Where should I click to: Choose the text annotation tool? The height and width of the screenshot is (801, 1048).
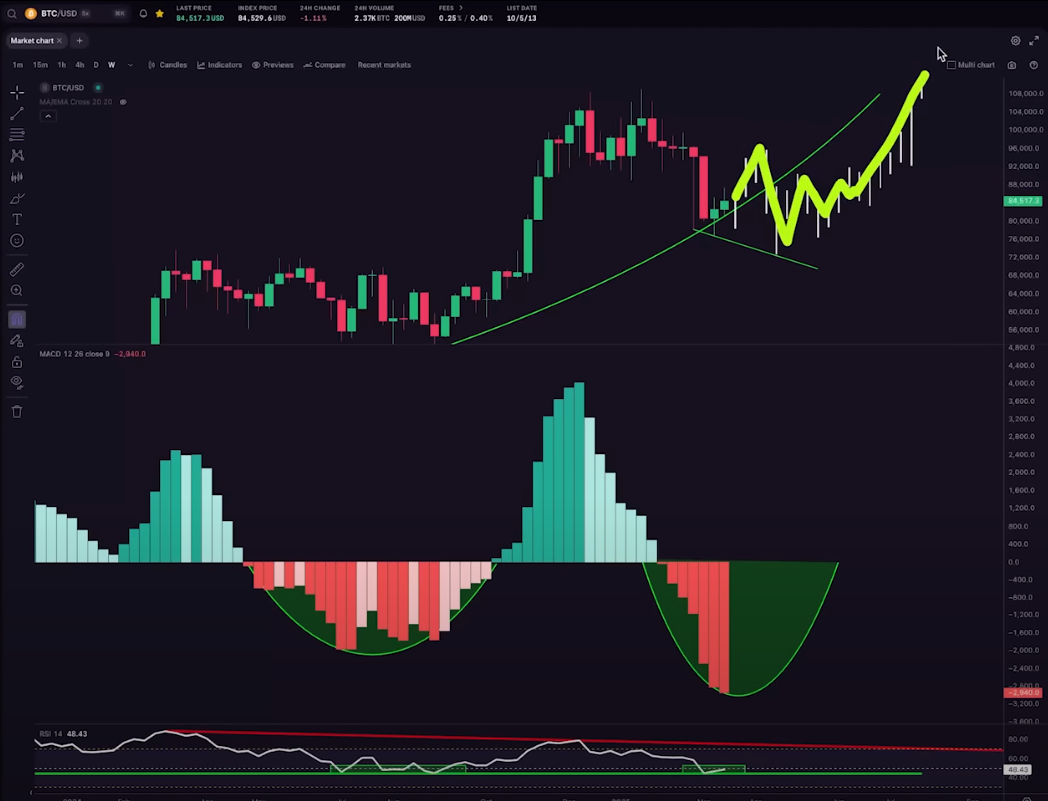pyautogui.click(x=17, y=219)
